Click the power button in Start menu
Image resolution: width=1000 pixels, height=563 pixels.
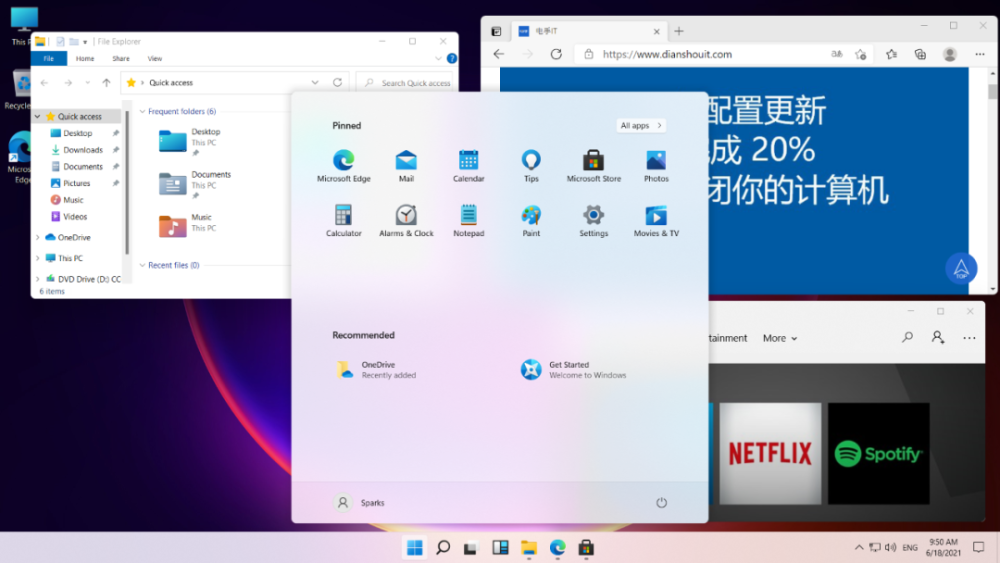pos(661,502)
